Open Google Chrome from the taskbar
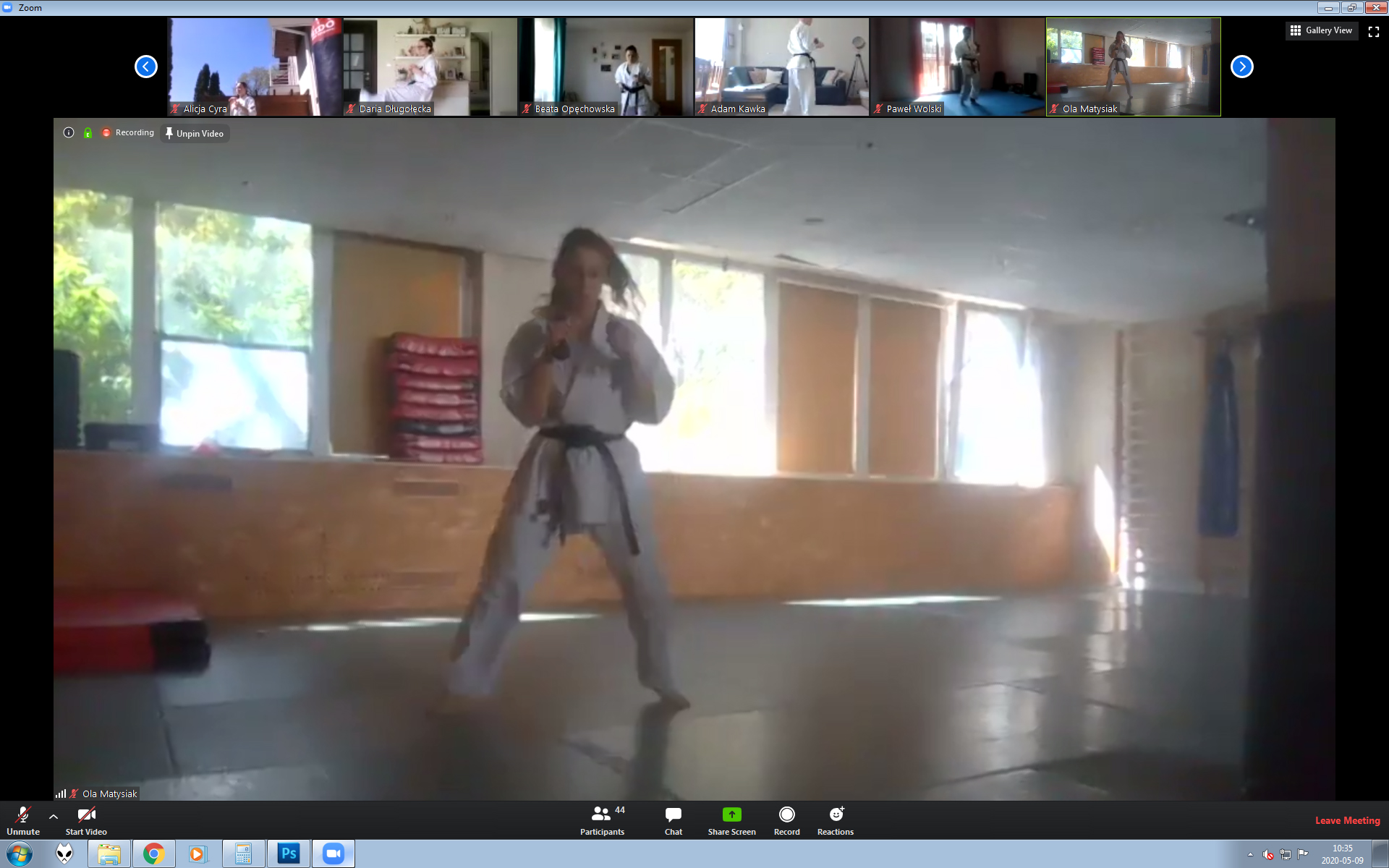The image size is (1389, 868). [153, 854]
